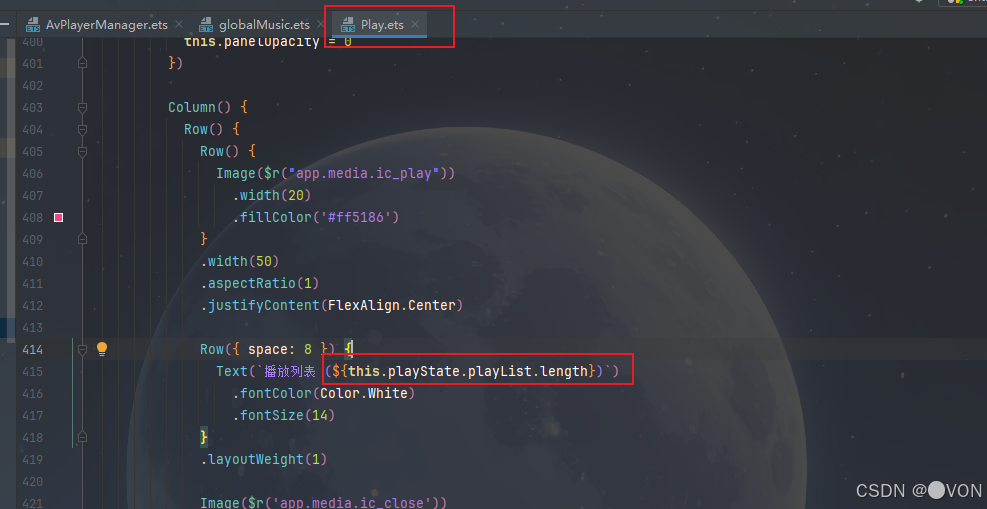987x509 pixels.
Task: Click 'app.media.ic_play' string on line 406
Action: (366, 173)
